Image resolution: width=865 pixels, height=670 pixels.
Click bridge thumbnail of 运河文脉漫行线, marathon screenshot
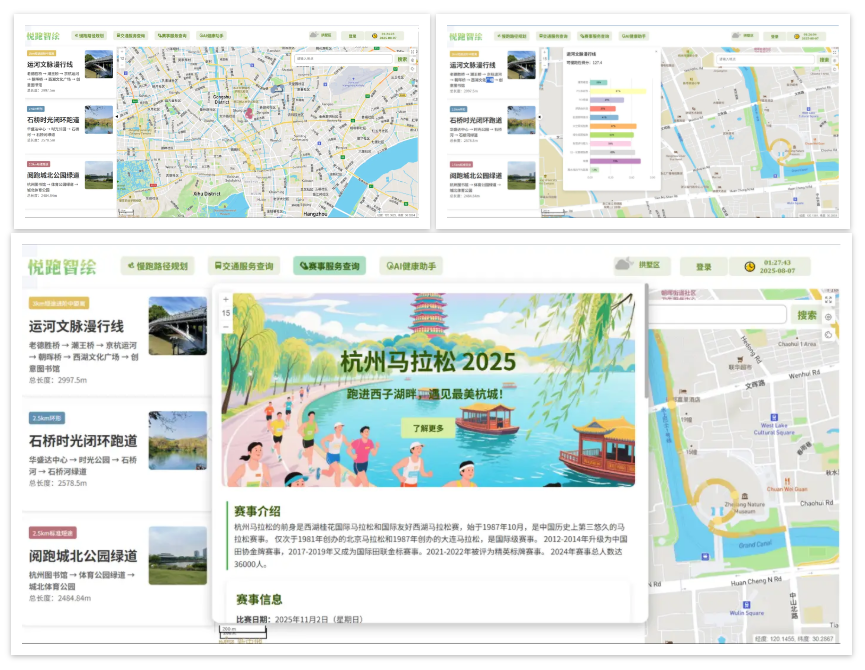click(x=178, y=325)
